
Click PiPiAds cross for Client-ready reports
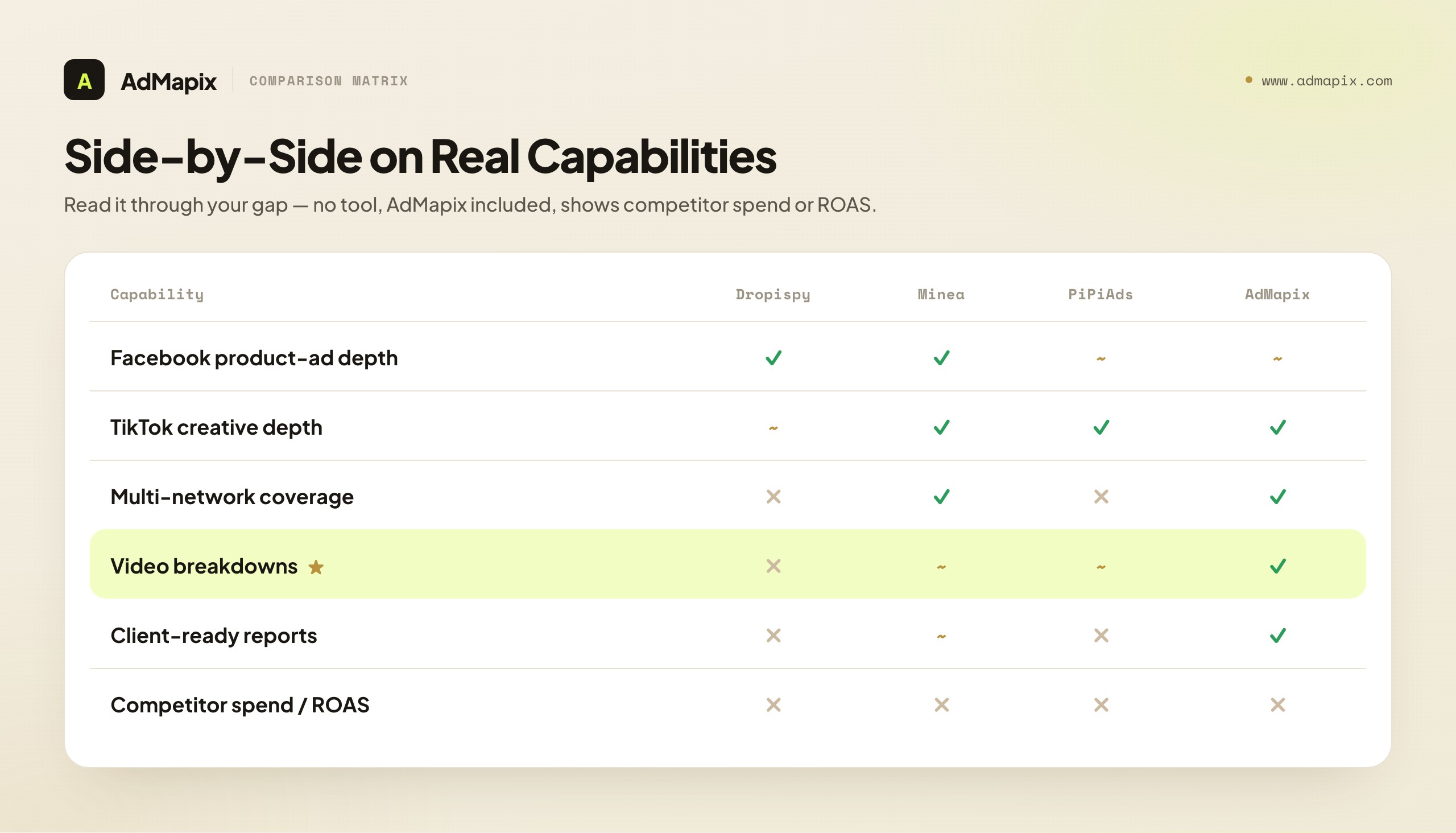(1101, 636)
